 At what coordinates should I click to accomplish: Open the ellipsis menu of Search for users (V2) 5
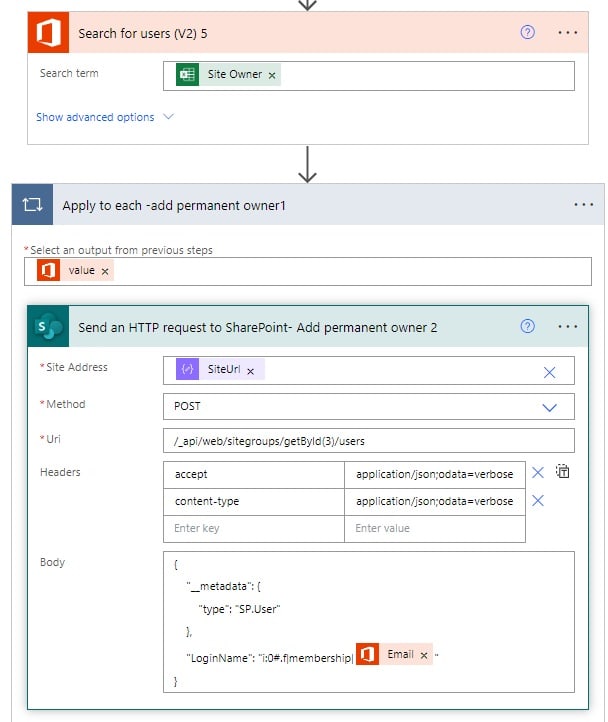pos(567,33)
